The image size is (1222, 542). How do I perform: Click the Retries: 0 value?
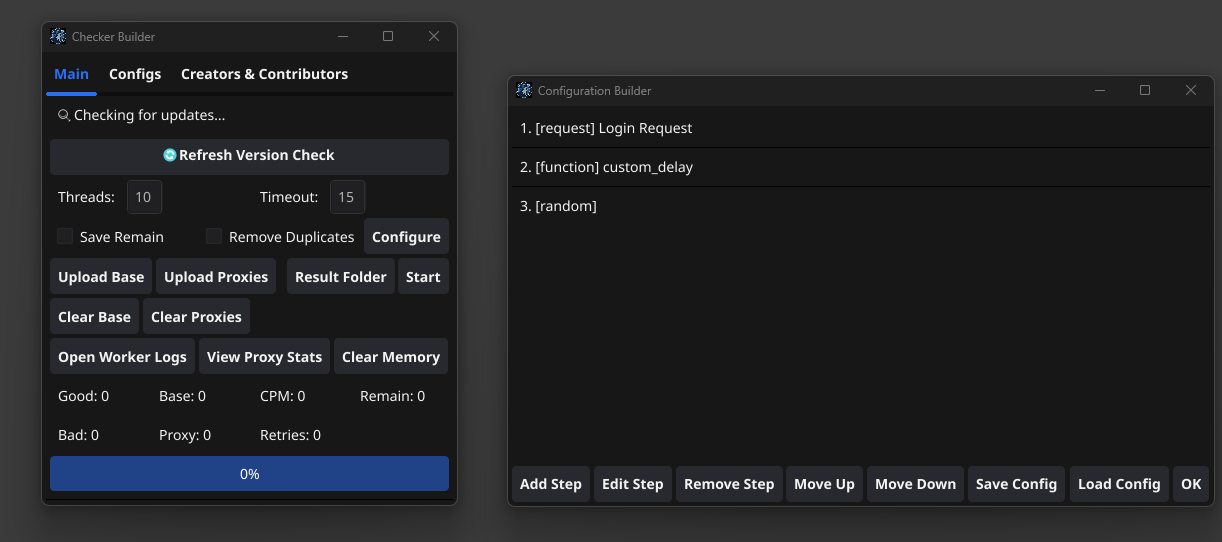click(290, 435)
